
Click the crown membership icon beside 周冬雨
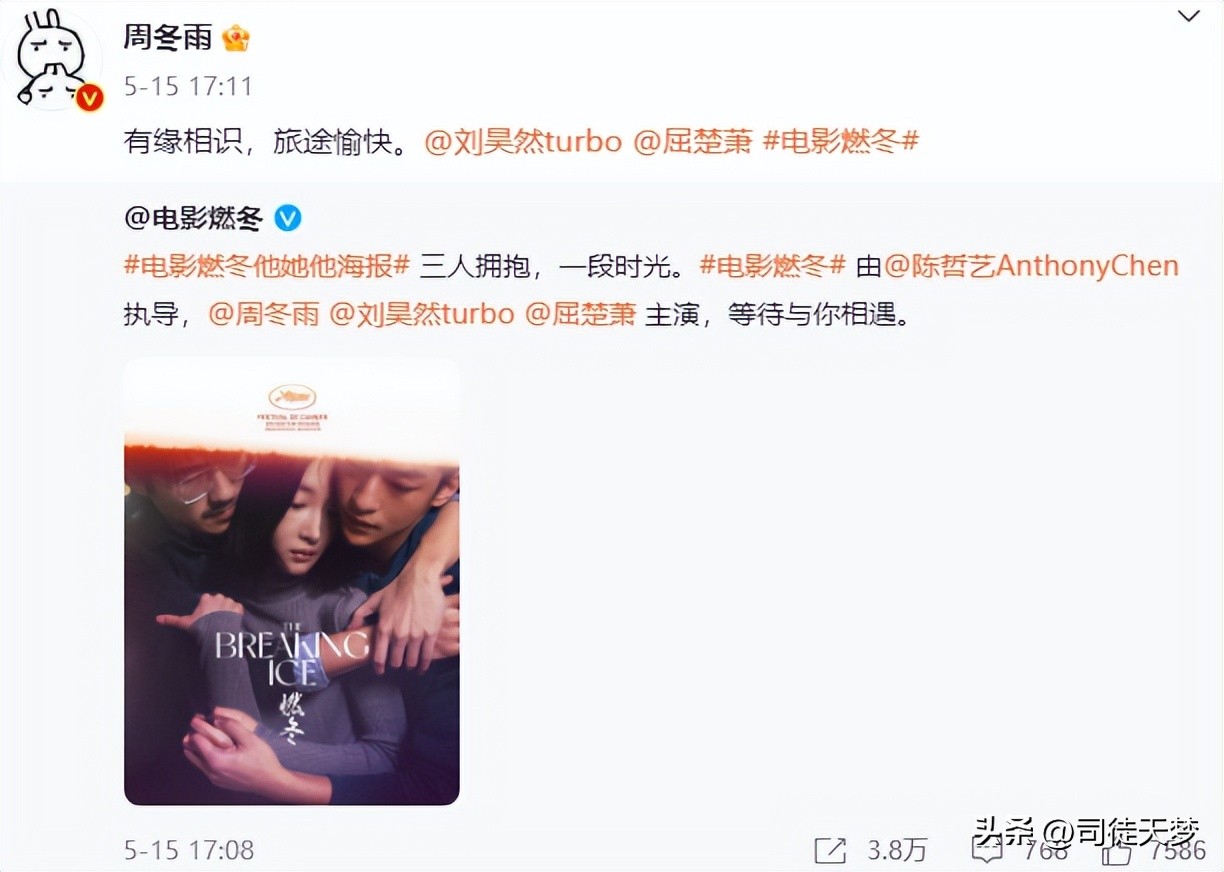click(x=237, y=38)
